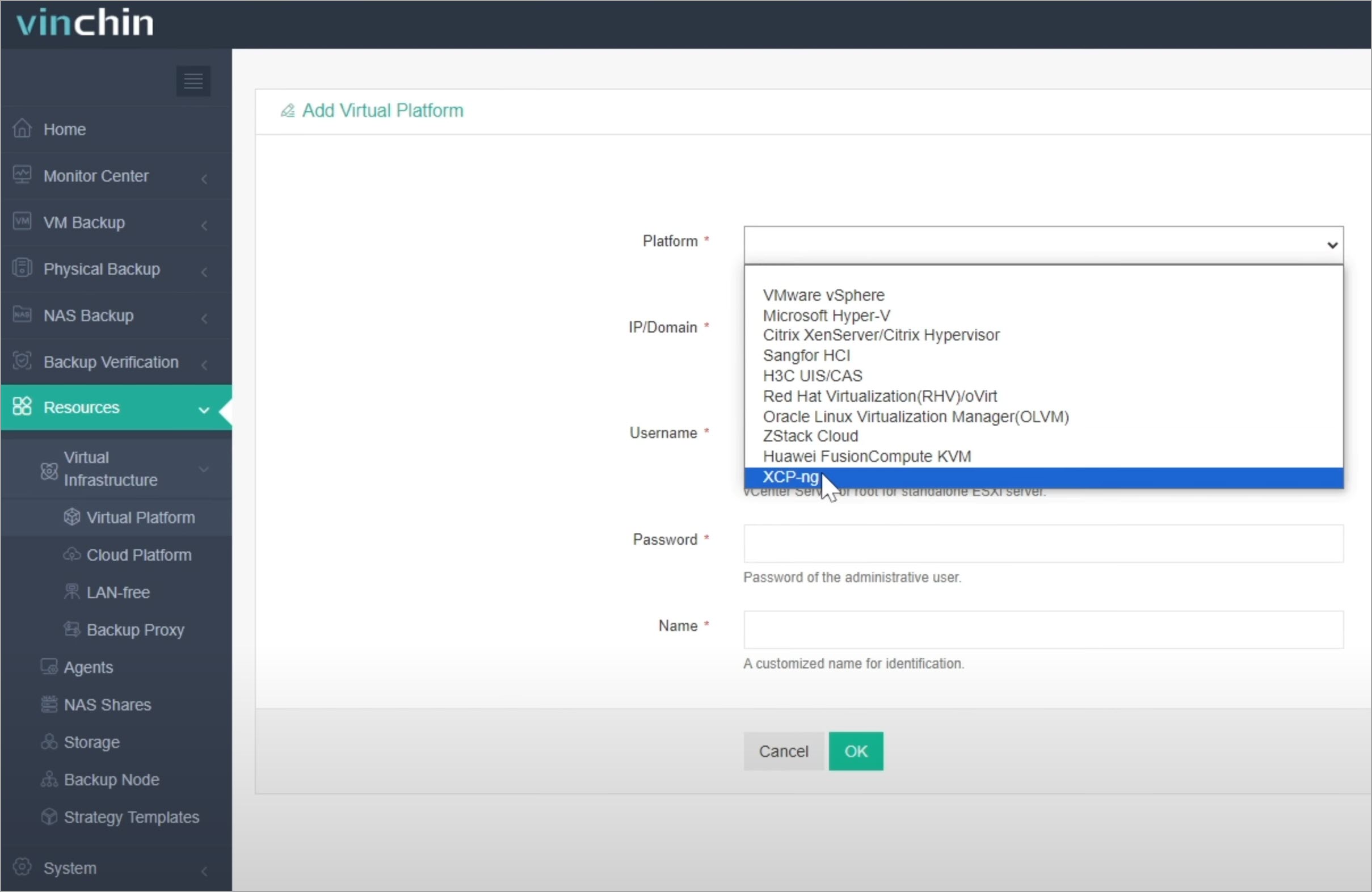Click the Cloud Platform icon

coord(71,555)
